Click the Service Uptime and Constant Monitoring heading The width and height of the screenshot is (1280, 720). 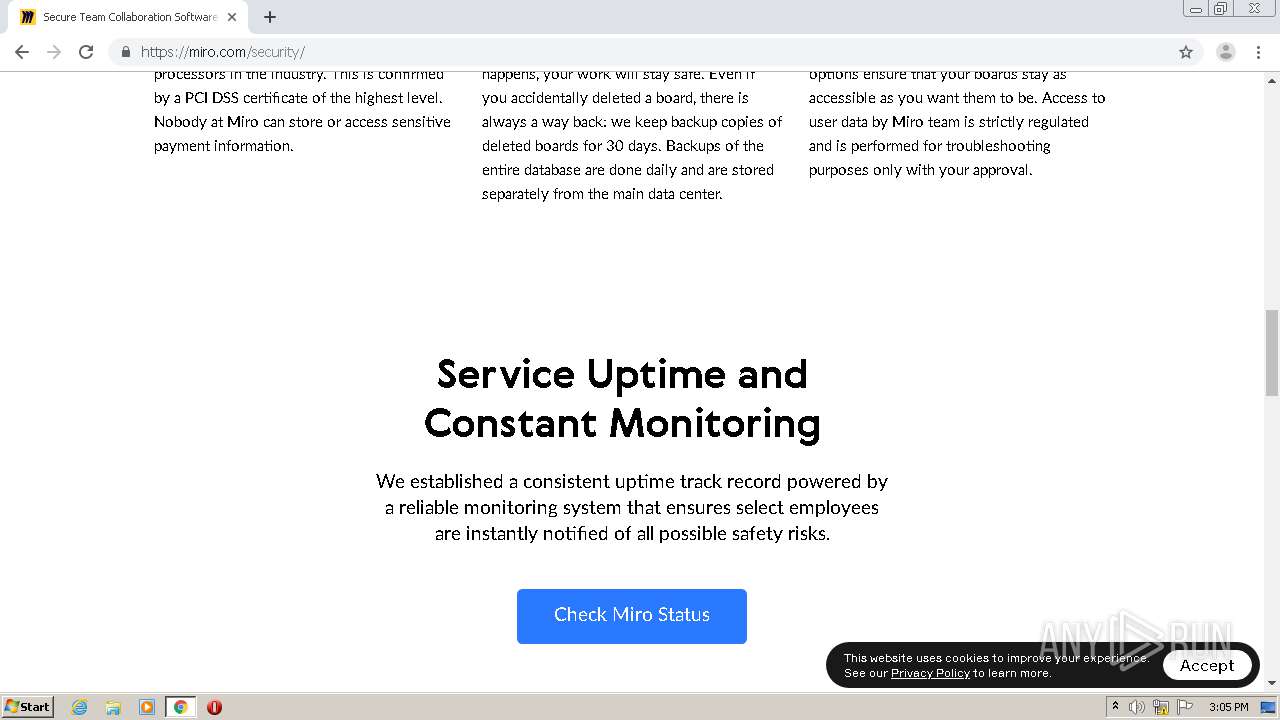point(622,399)
